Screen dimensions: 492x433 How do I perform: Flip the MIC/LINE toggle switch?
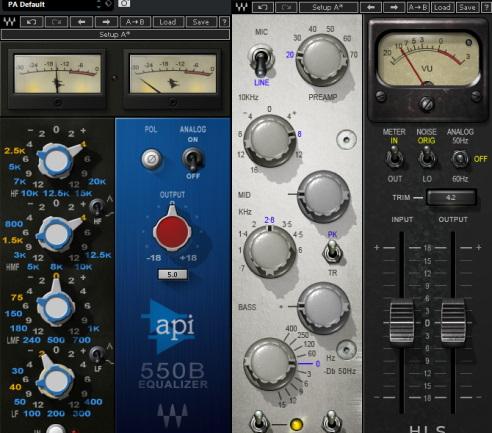[x=261, y=61]
